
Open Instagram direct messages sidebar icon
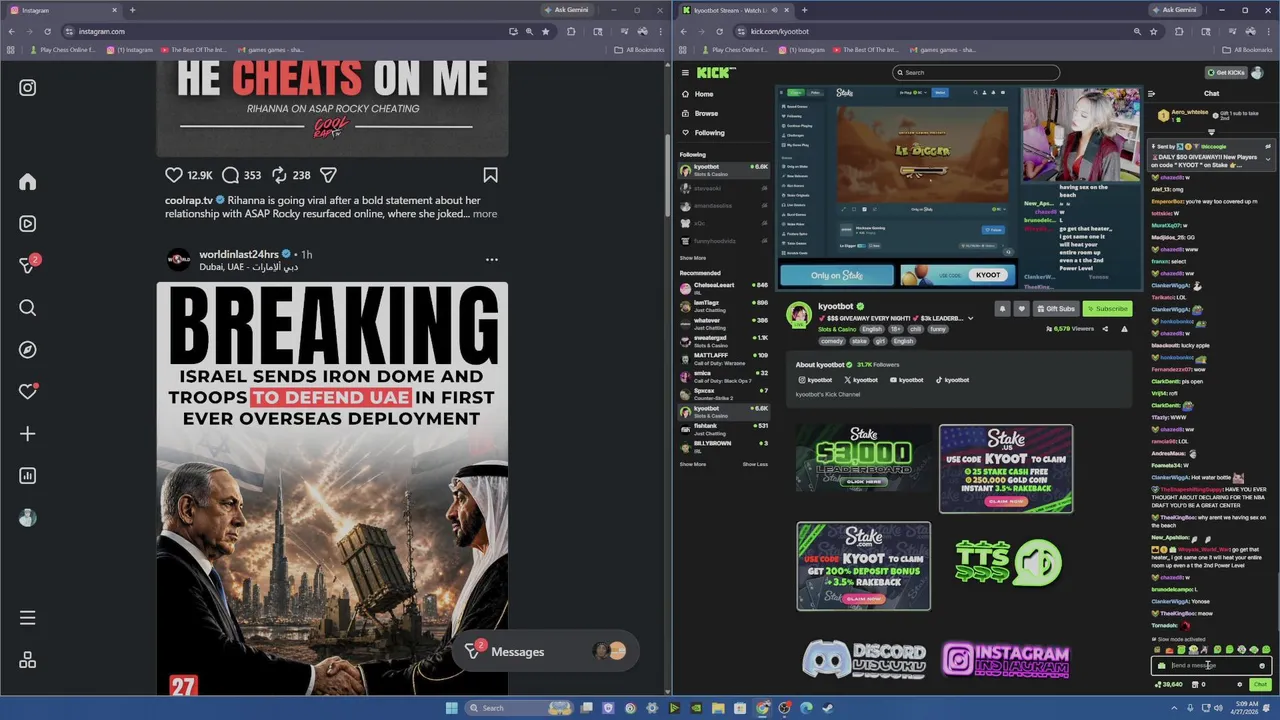pyautogui.click(x=28, y=266)
